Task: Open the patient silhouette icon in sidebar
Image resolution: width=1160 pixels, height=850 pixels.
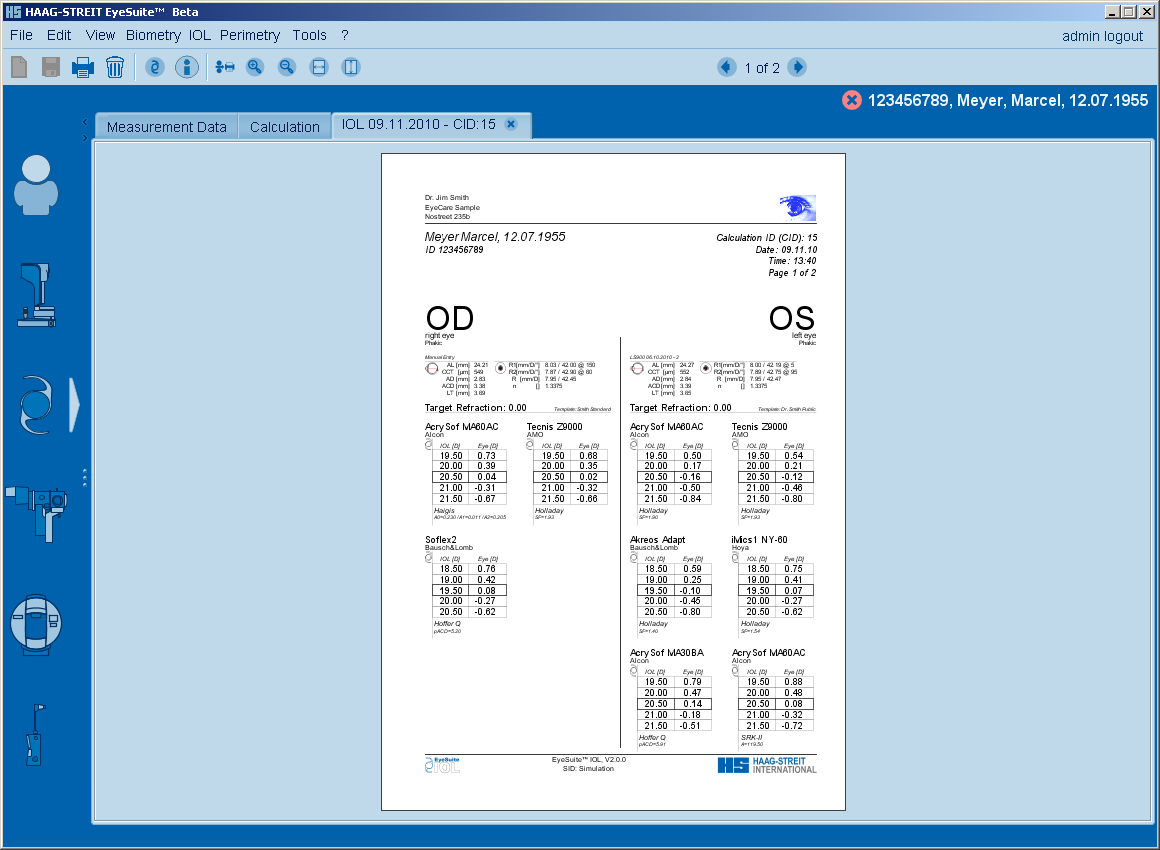Action: 36,184
